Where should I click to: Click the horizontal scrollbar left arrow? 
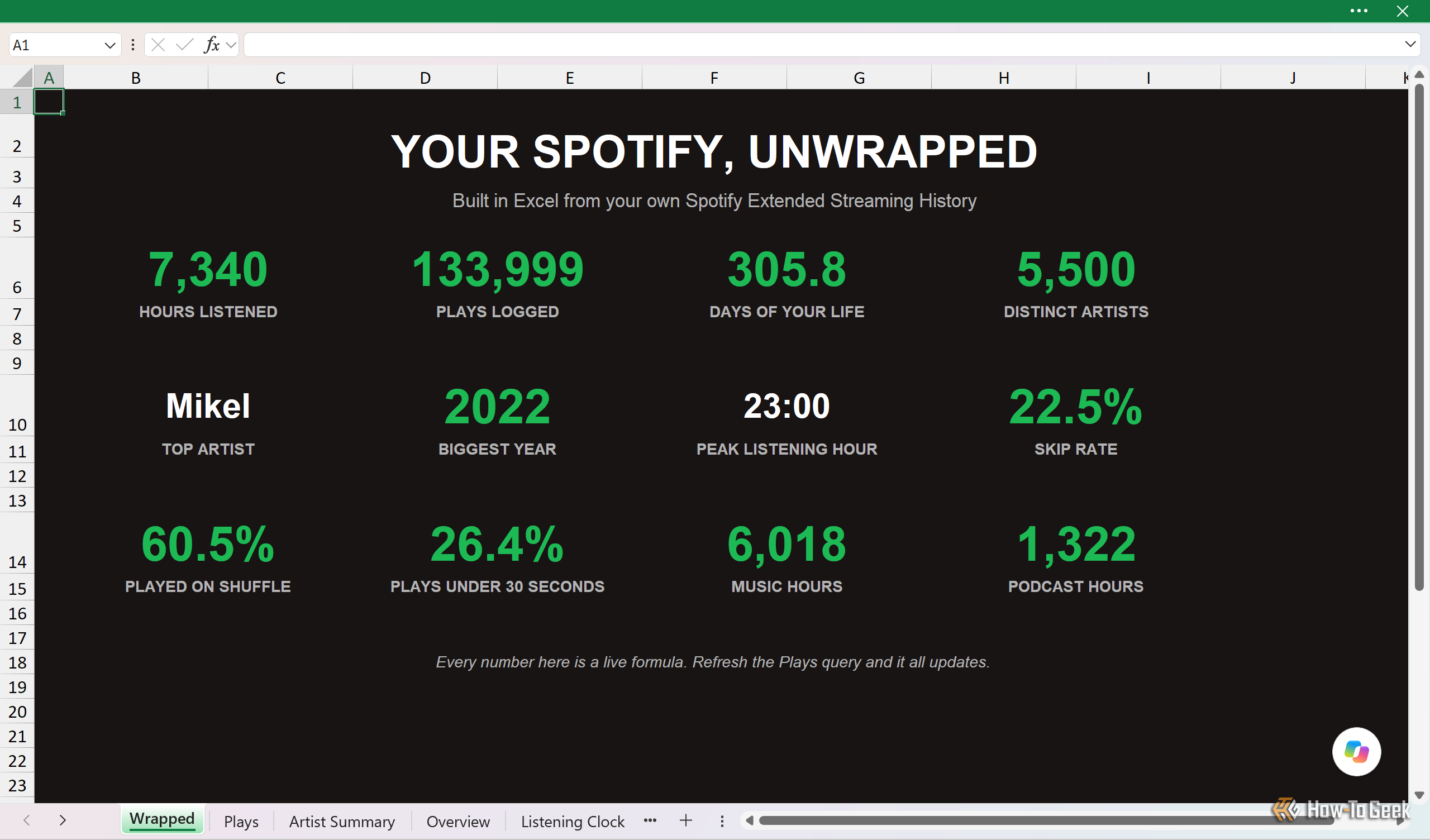pos(749,820)
